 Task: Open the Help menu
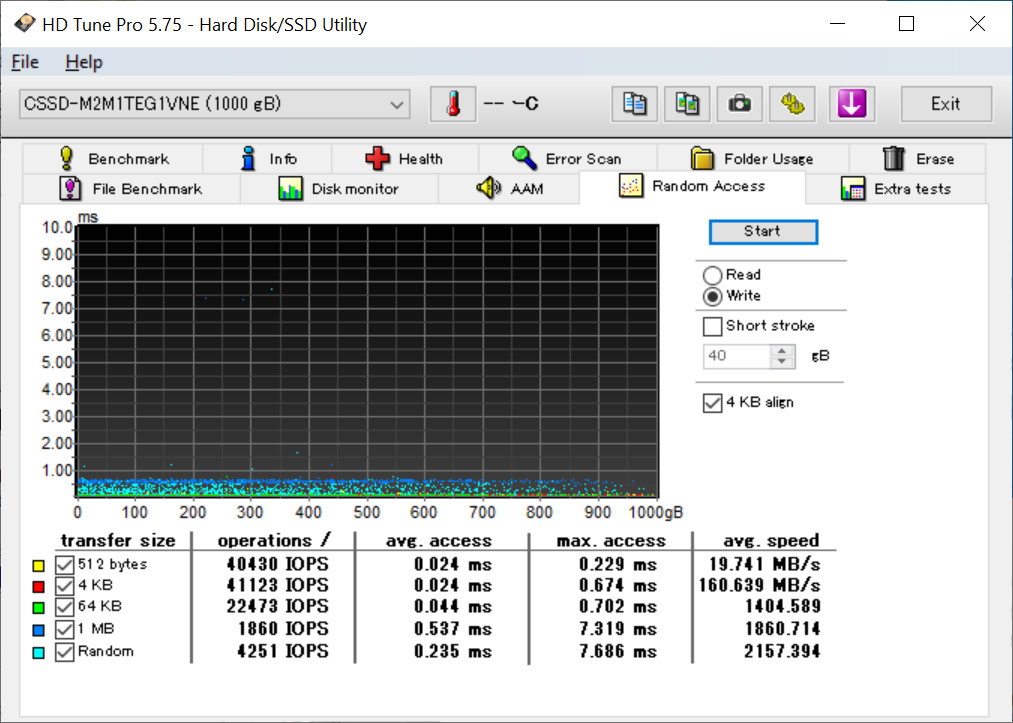coord(84,62)
